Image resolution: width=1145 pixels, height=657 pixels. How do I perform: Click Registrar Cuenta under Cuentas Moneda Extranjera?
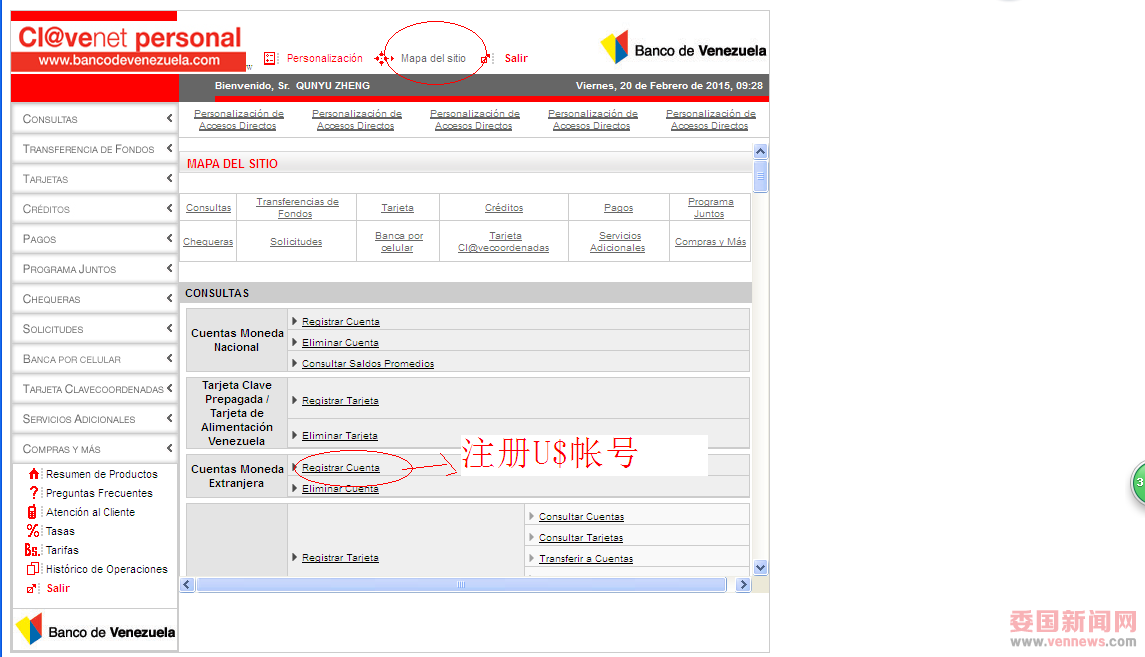pyautogui.click(x=340, y=468)
